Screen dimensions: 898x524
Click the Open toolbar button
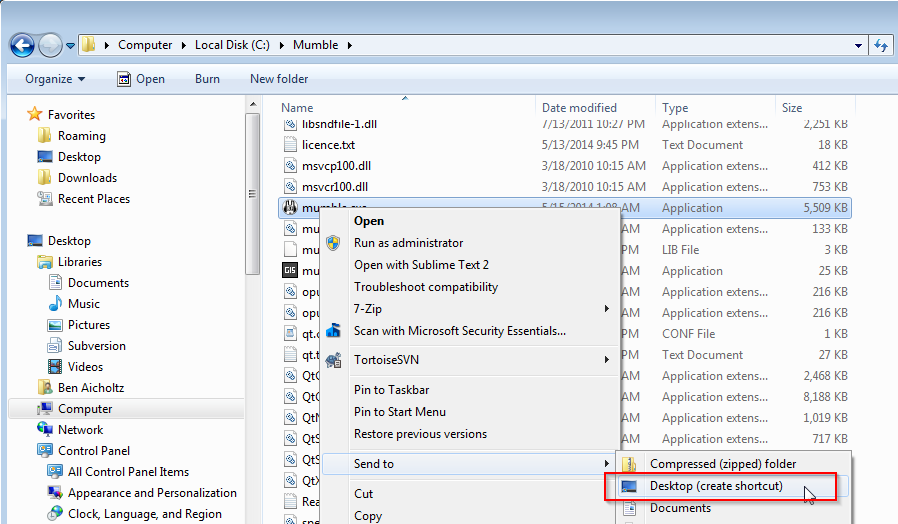(141, 79)
